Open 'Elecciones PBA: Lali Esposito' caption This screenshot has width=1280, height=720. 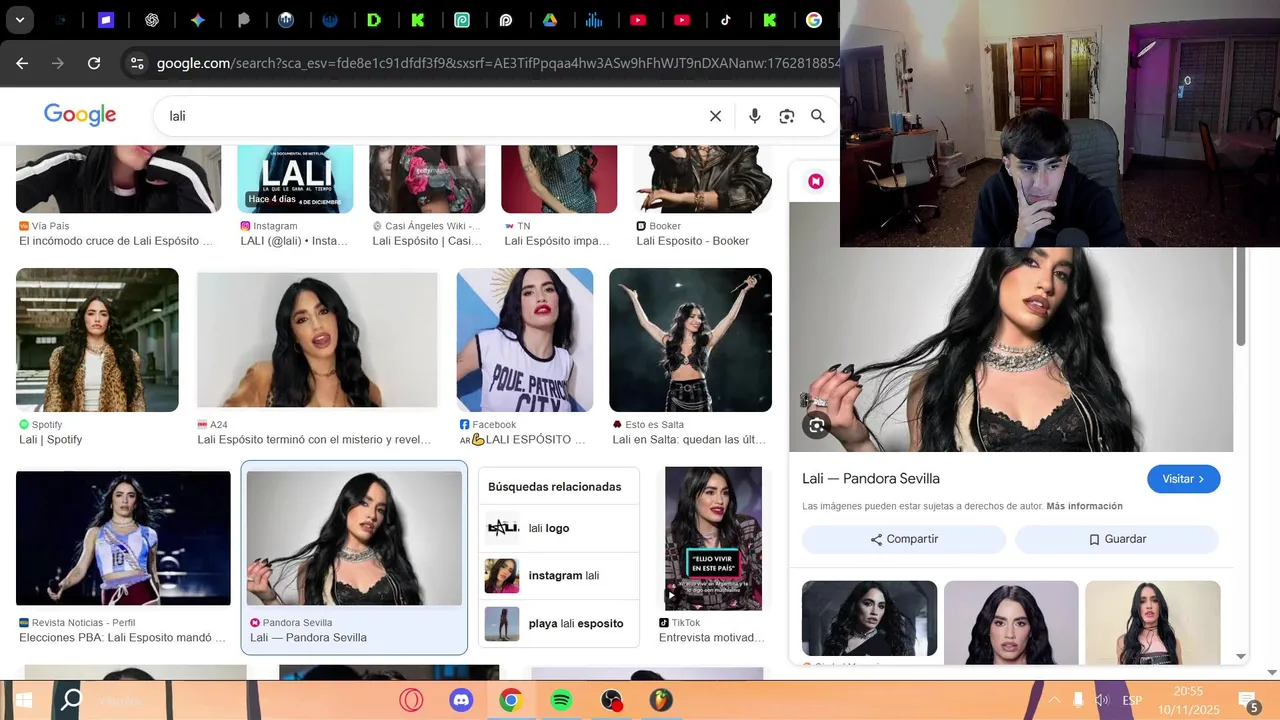coord(122,638)
